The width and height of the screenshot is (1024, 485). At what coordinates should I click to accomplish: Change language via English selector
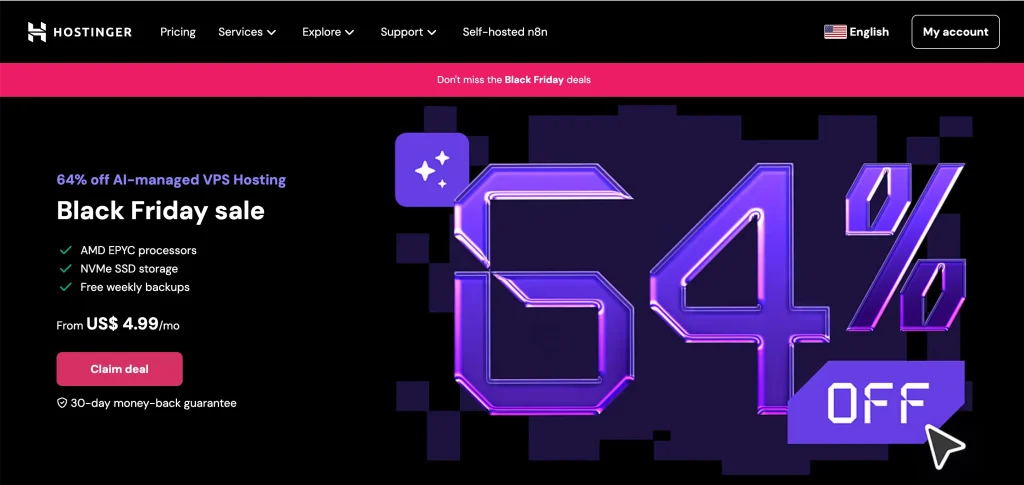click(868, 32)
